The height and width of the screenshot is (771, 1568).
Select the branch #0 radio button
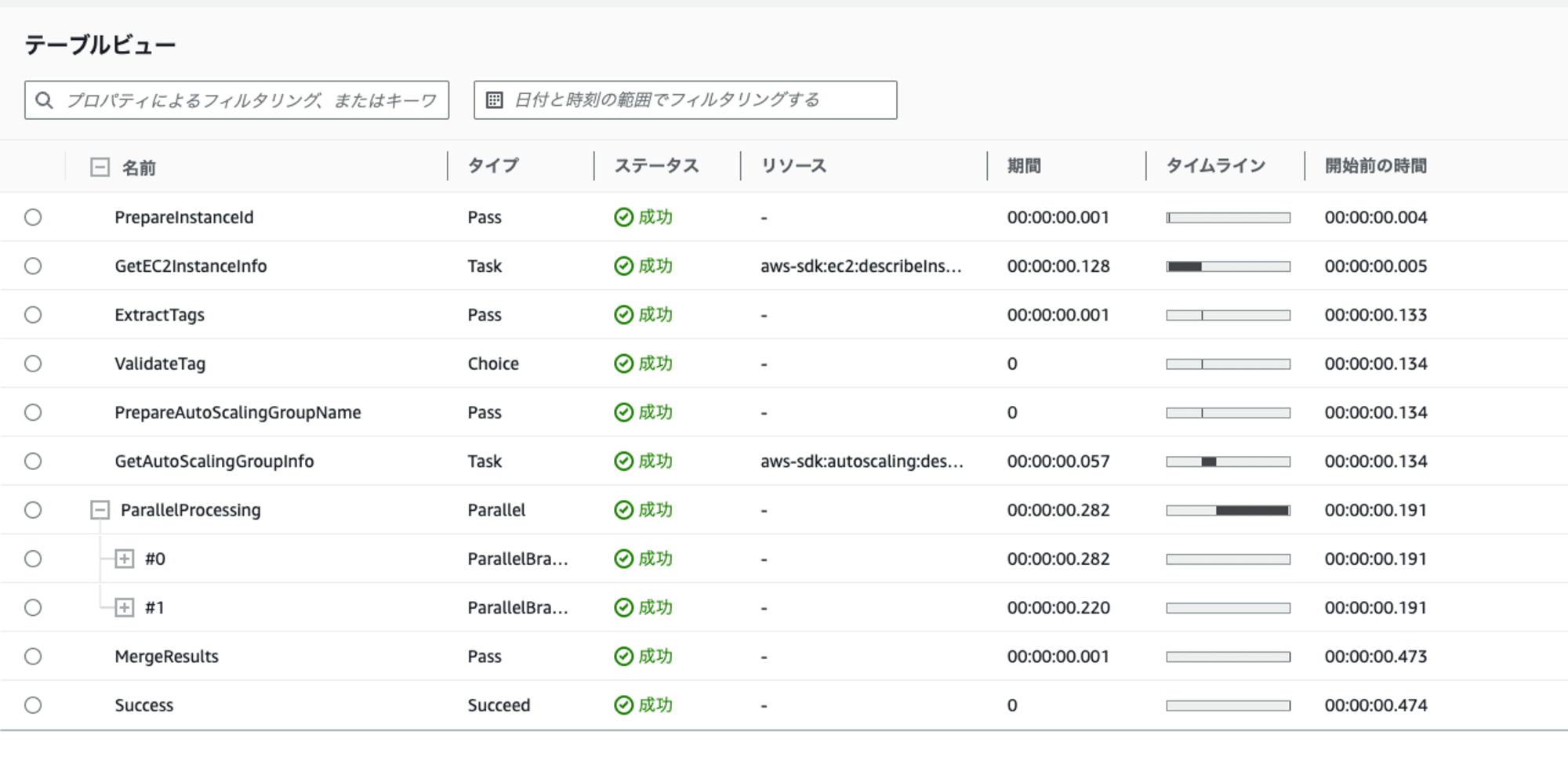[33, 559]
